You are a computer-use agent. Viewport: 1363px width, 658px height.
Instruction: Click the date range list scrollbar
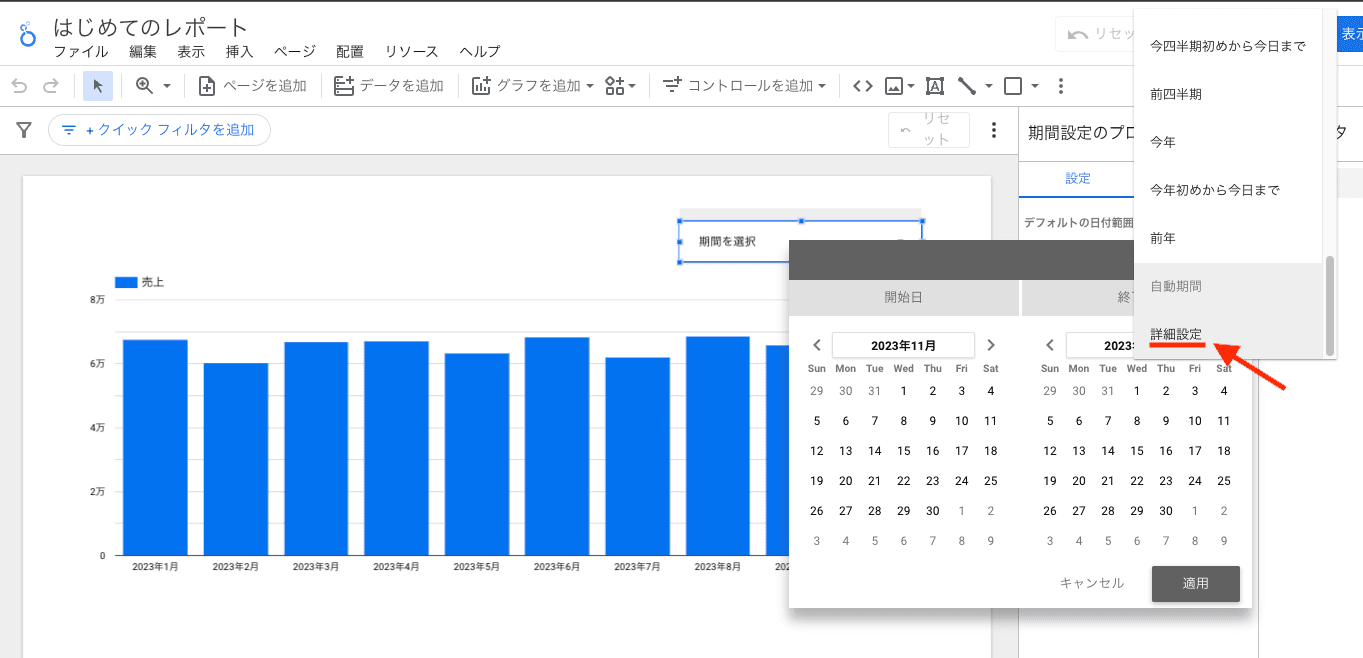1329,305
